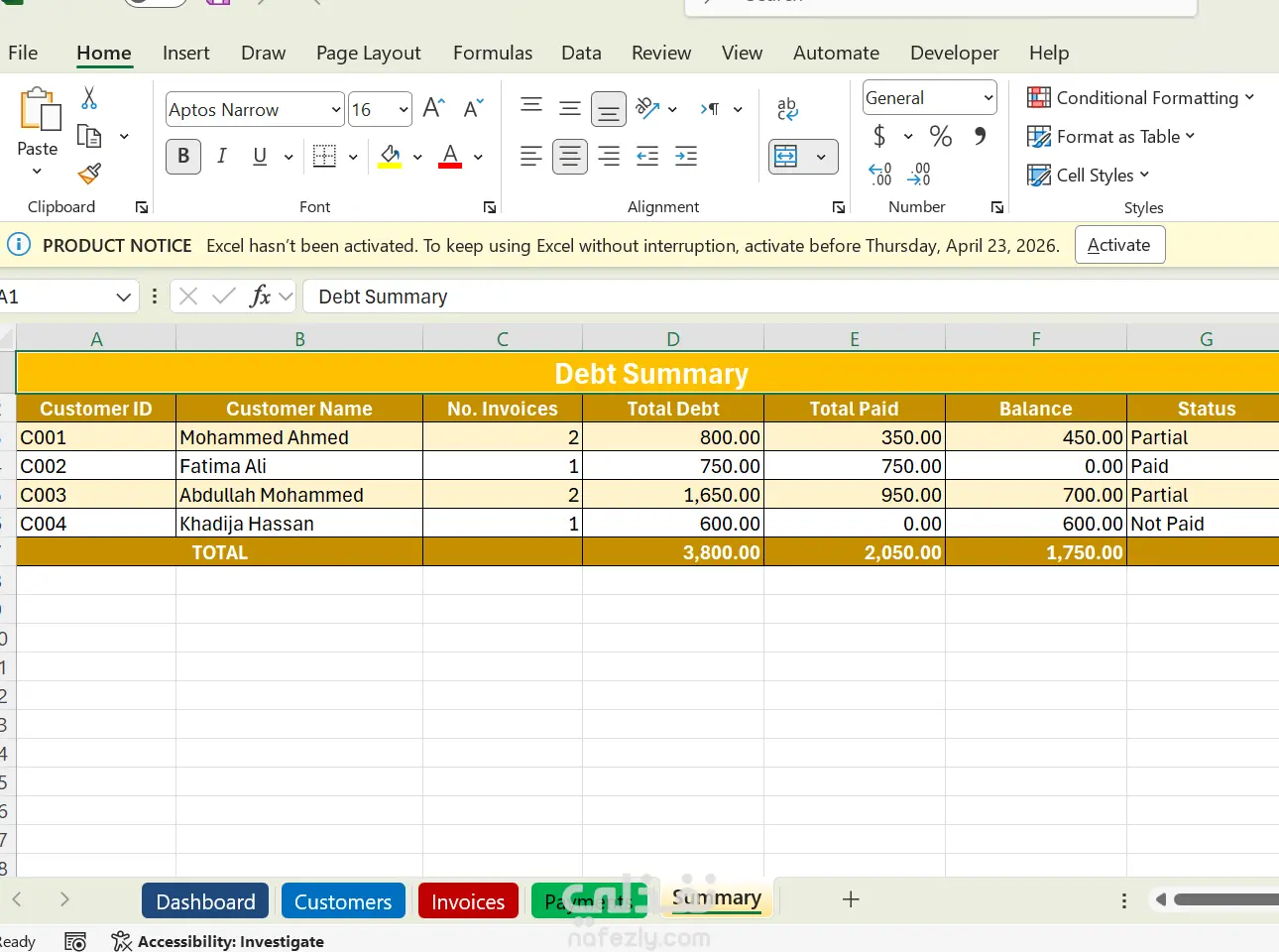This screenshot has width=1279, height=952.
Task: Expand the Conditional Formatting menu
Action: point(1141,97)
